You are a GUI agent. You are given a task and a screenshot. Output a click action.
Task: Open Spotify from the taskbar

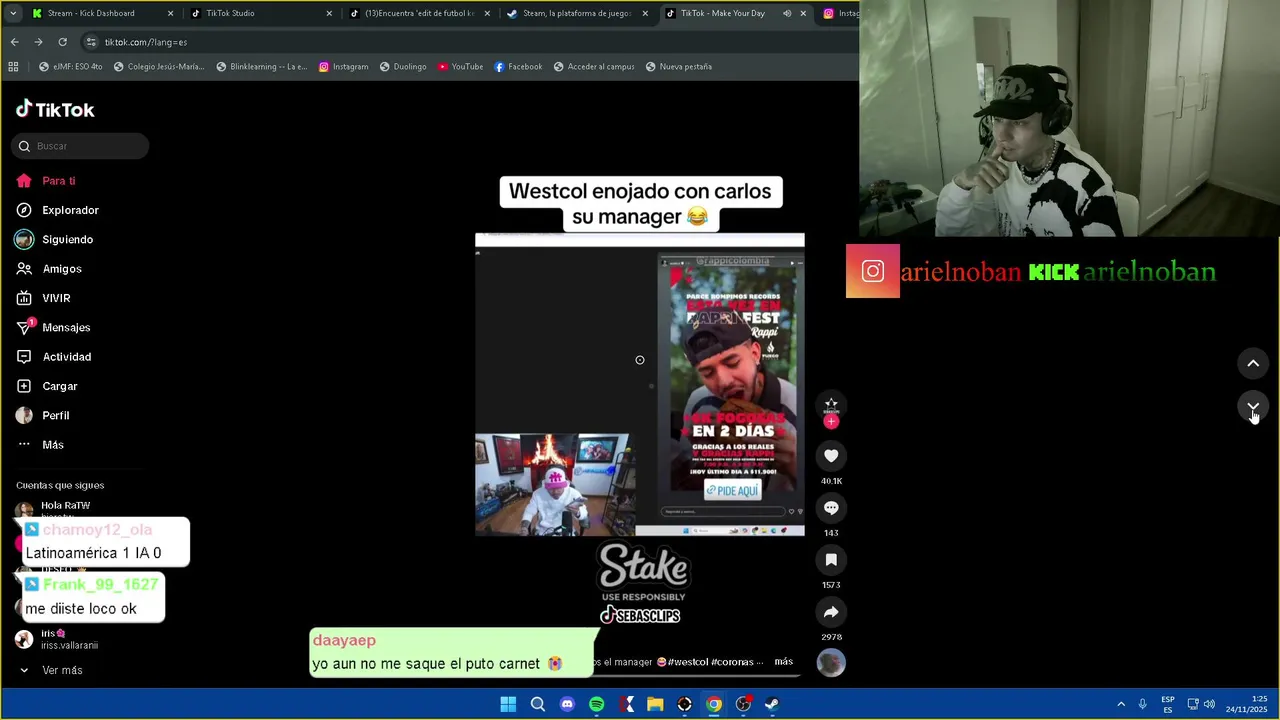coord(596,704)
